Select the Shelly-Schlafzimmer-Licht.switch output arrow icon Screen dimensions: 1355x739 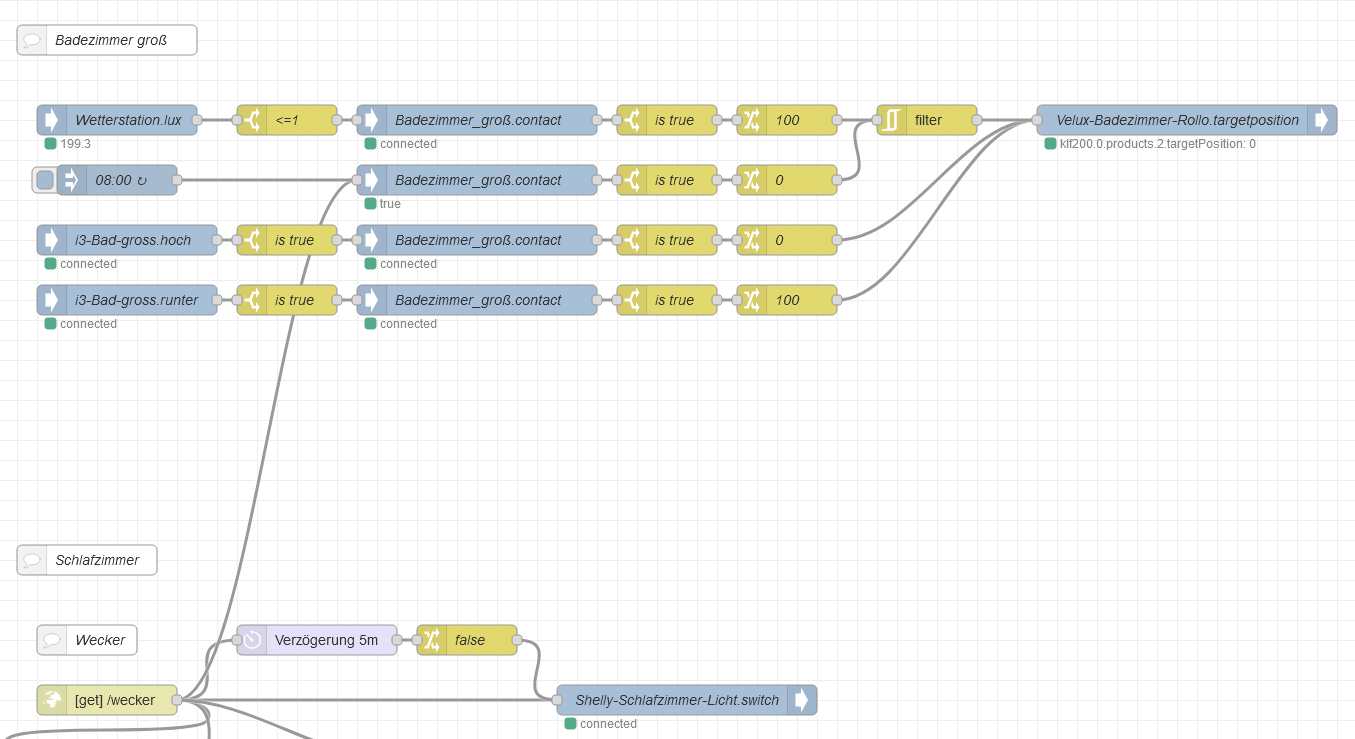(802, 700)
